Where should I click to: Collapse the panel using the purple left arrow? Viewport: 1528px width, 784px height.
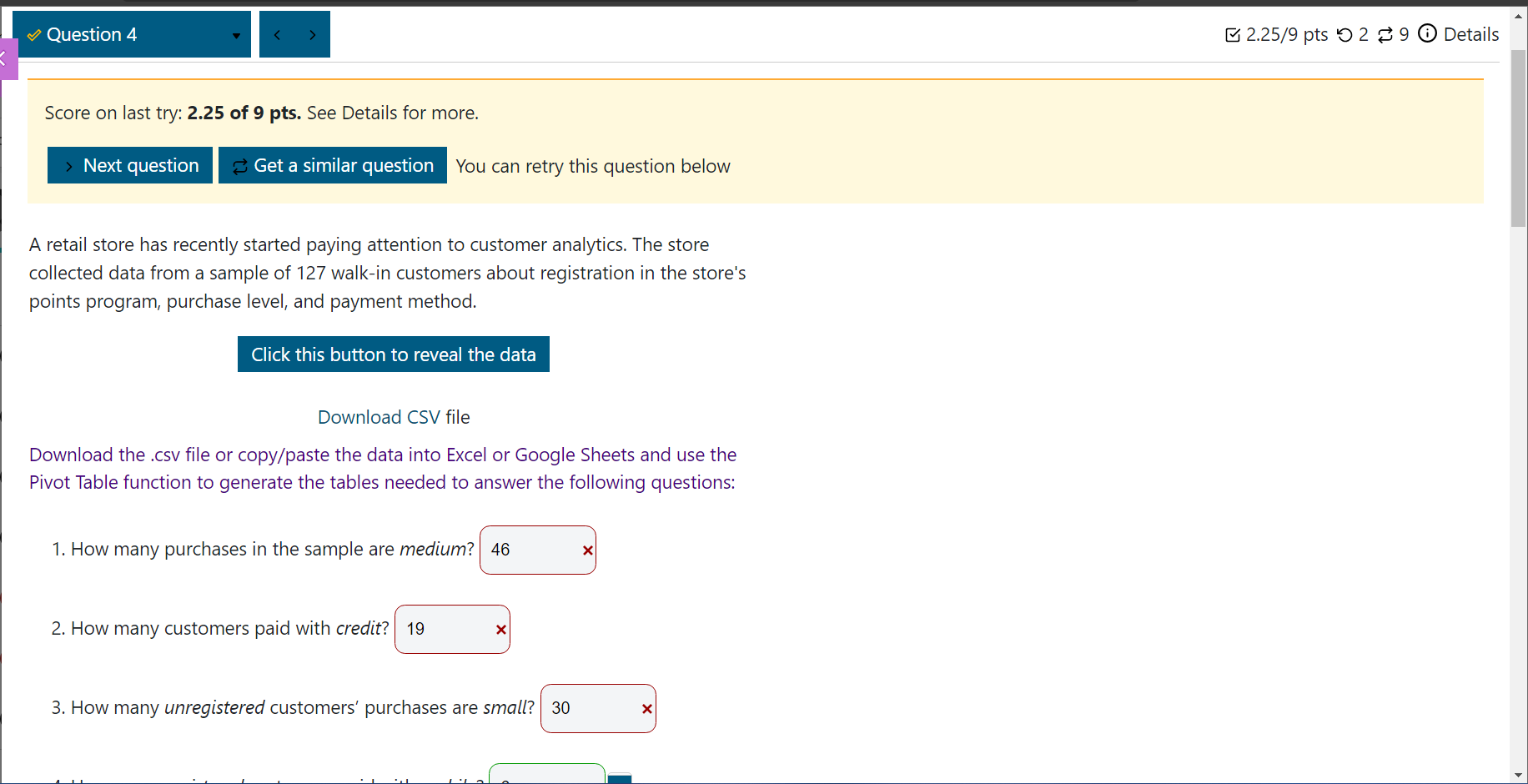(6, 58)
